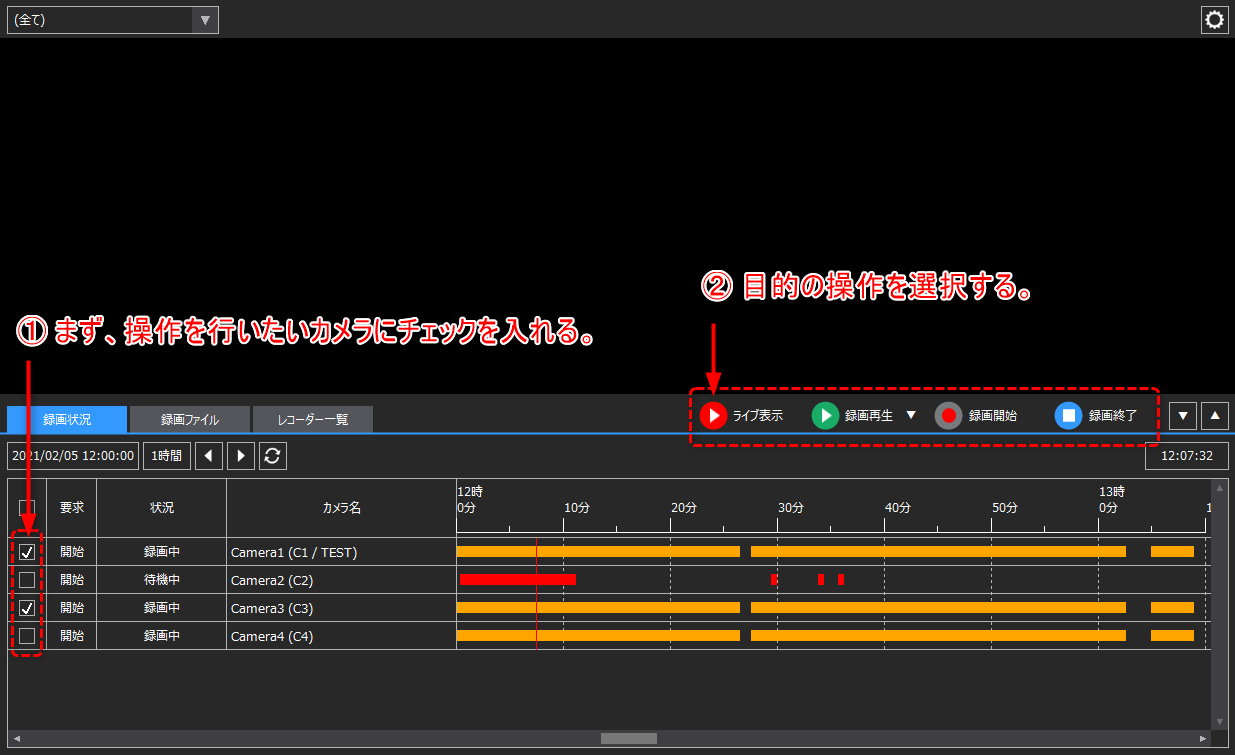This screenshot has width=1235, height=755.
Task: Jump to previous period with left arrow
Action: (209, 455)
